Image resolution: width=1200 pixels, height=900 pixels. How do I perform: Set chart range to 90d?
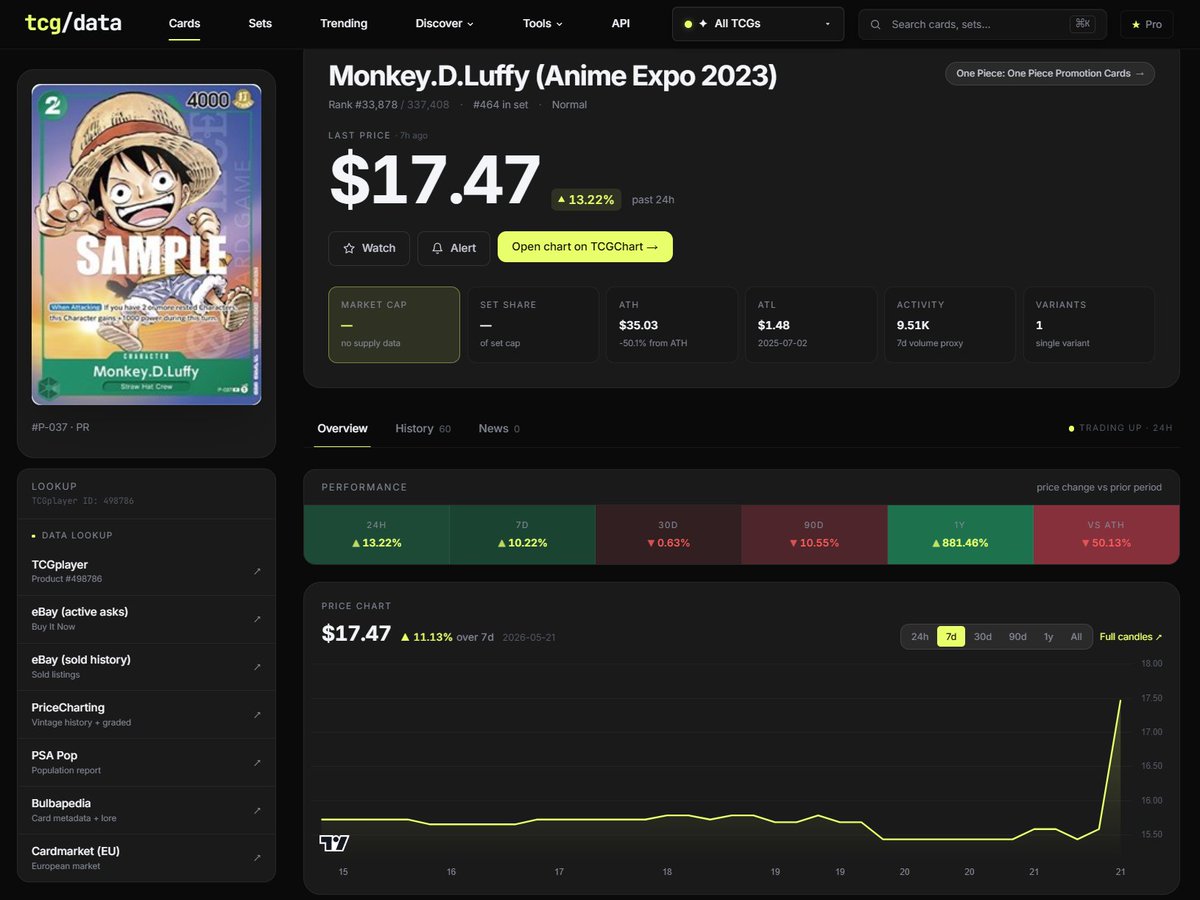(x=1017, y=637)
